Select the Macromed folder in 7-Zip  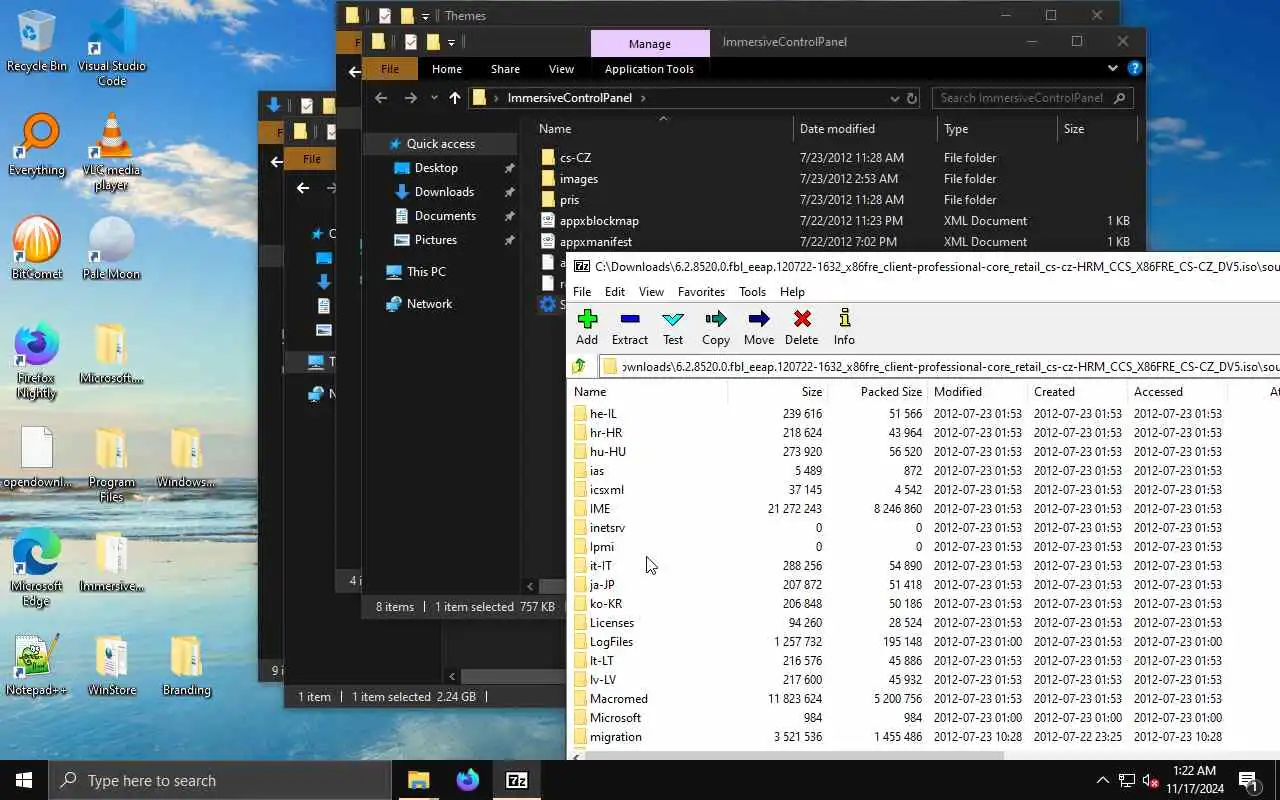coord(618,699)
